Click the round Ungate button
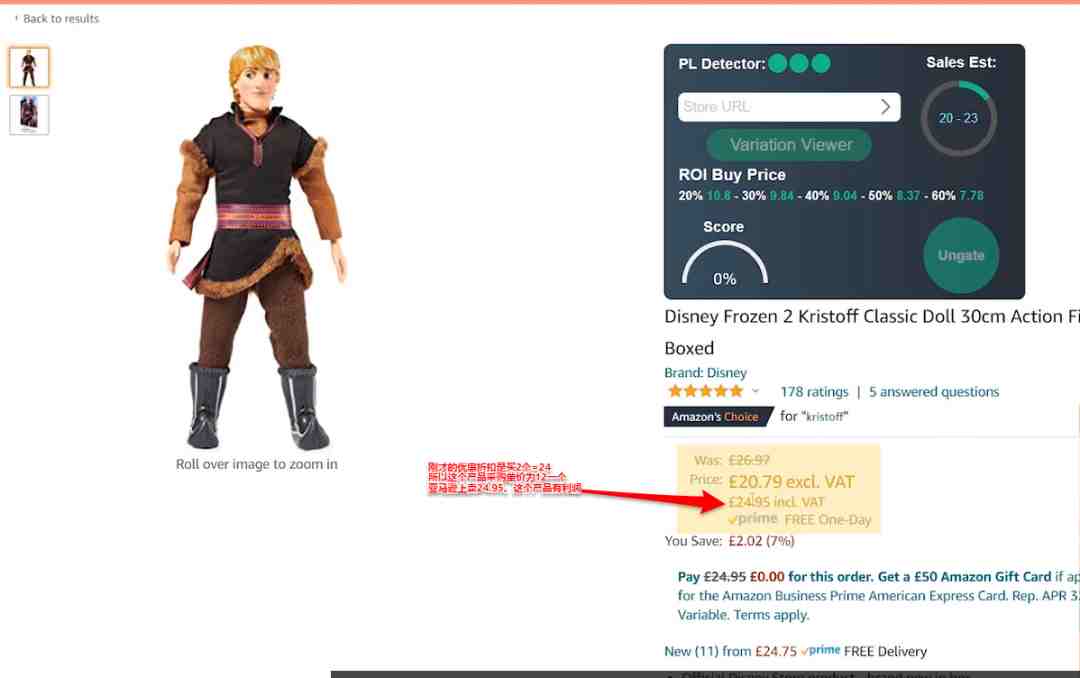 click(x=961, y=256)
